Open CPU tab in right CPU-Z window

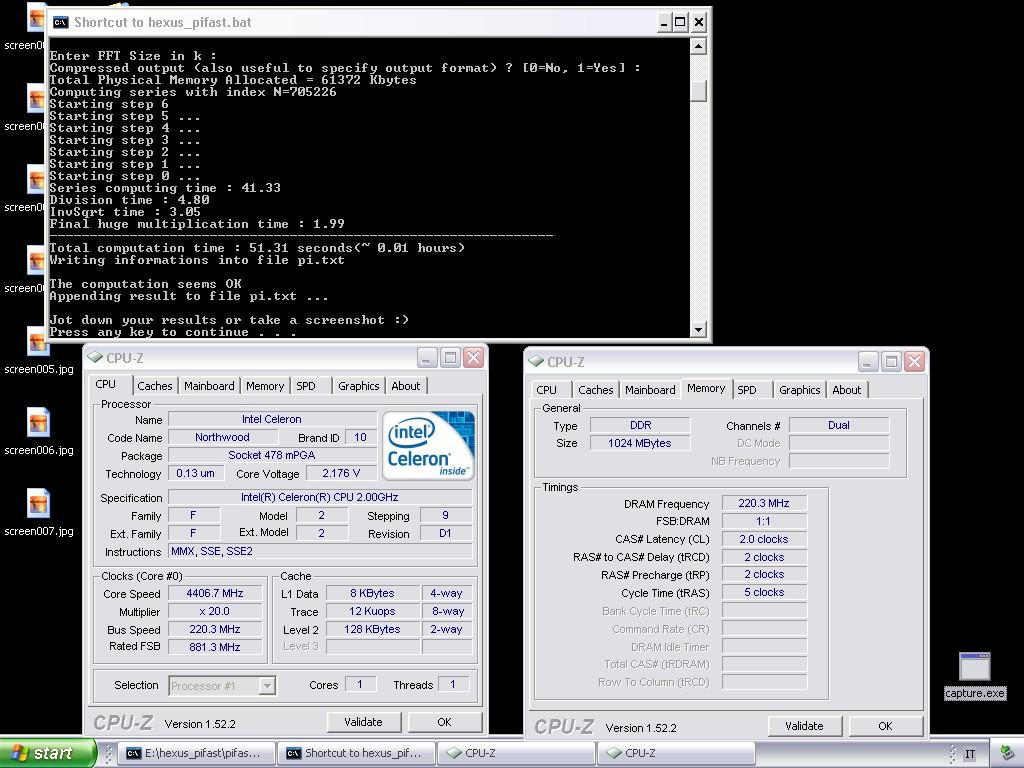[547, 390]
